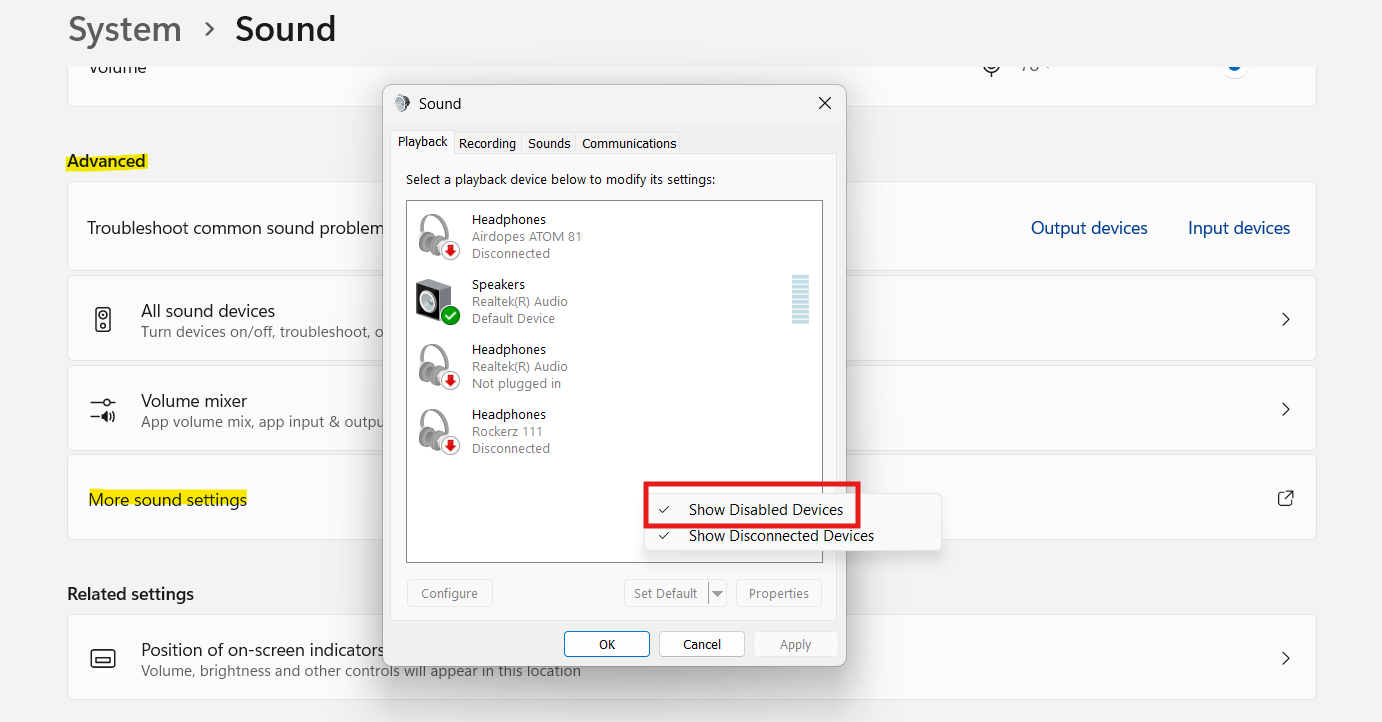Switch to the Recording tab
Image resolution: width=1382 pixels, height=722 pixels.
(x=487, y=143)
